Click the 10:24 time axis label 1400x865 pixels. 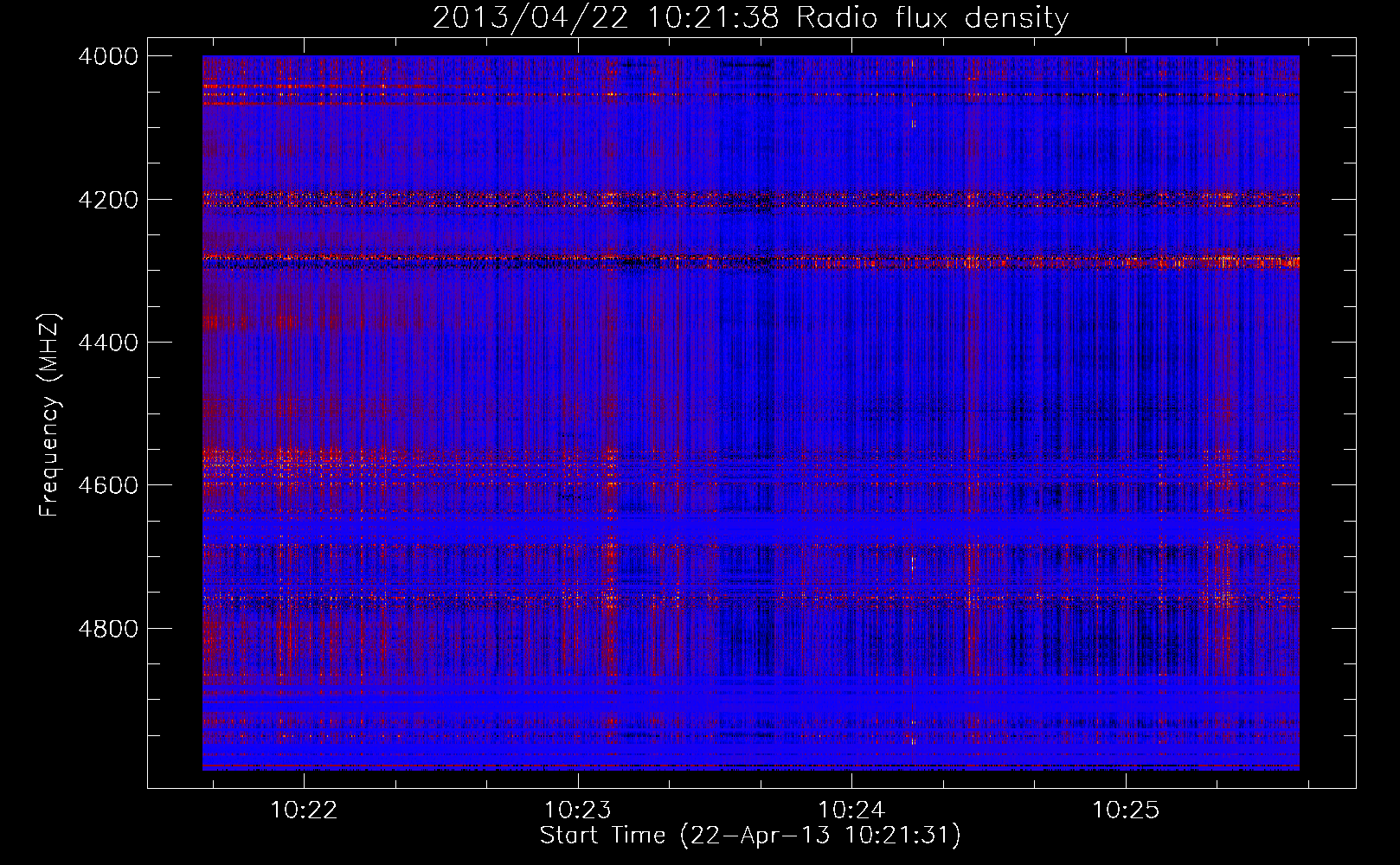pos(851,810)
